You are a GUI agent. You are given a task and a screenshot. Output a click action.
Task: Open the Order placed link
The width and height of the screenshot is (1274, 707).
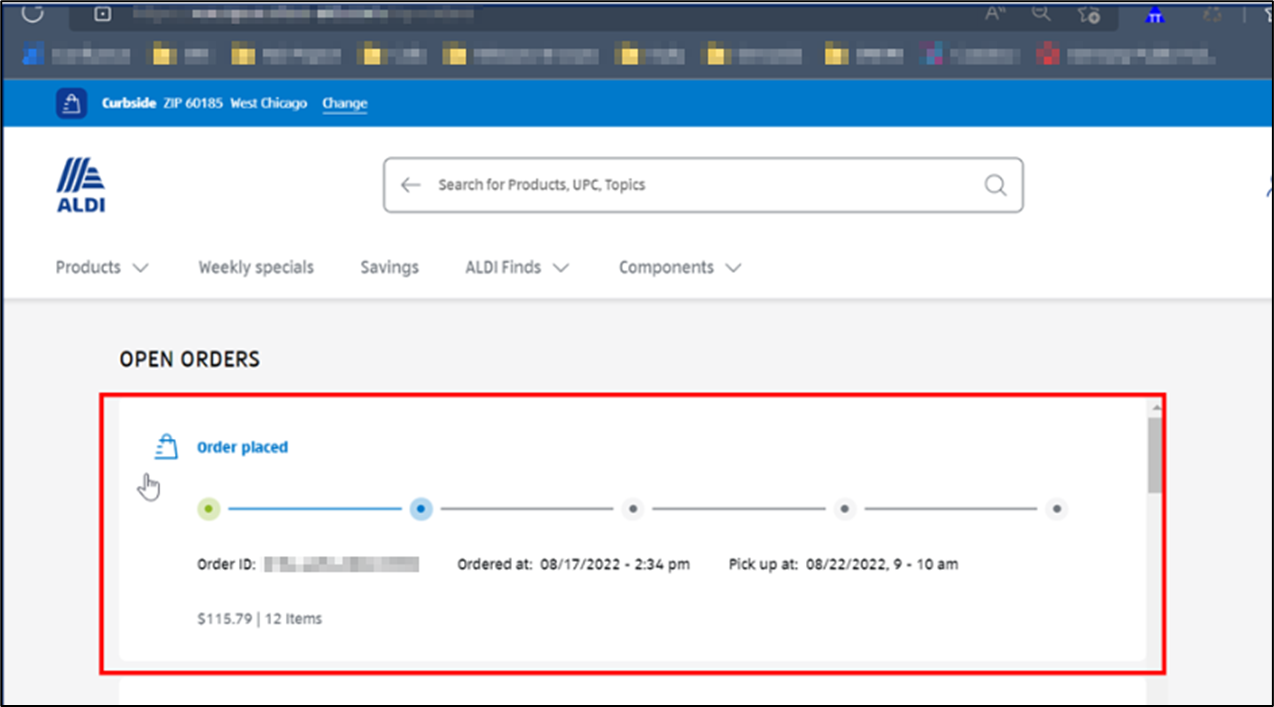tap(242, 447)
